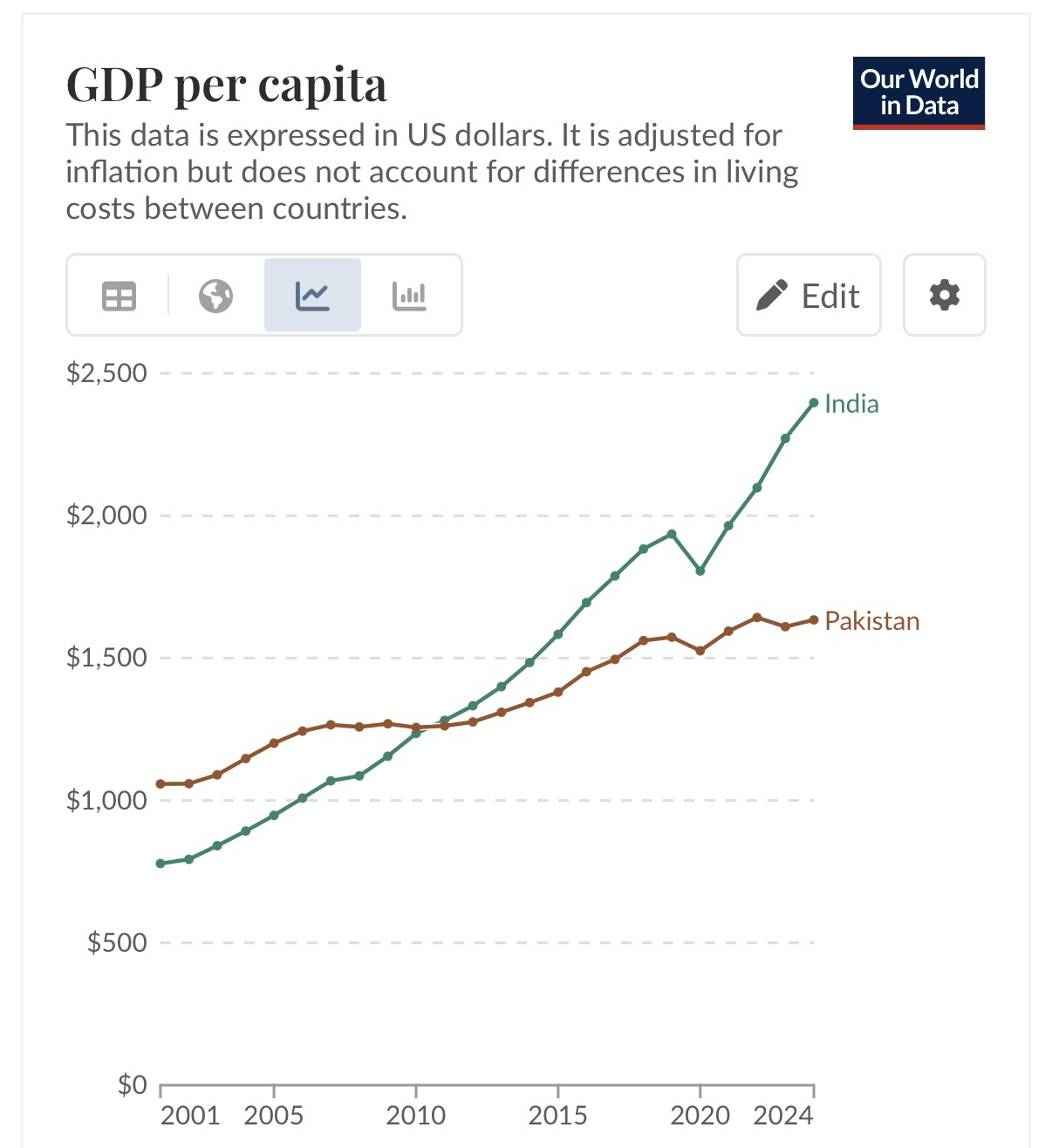Viewport: 1052px width, 1148px height.
Task: Click the GDP per capita title
Action: pyautogui.click(x=226, y=85)
